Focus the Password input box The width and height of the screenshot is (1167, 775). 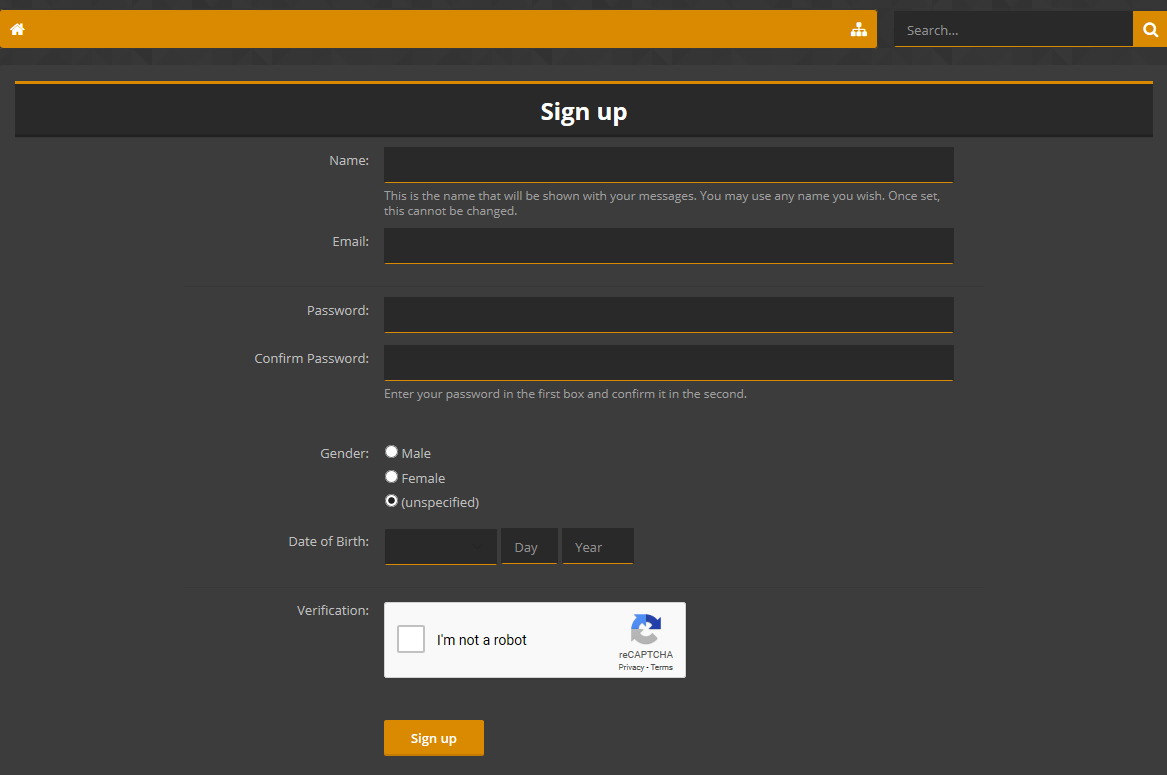pos(668,315)
